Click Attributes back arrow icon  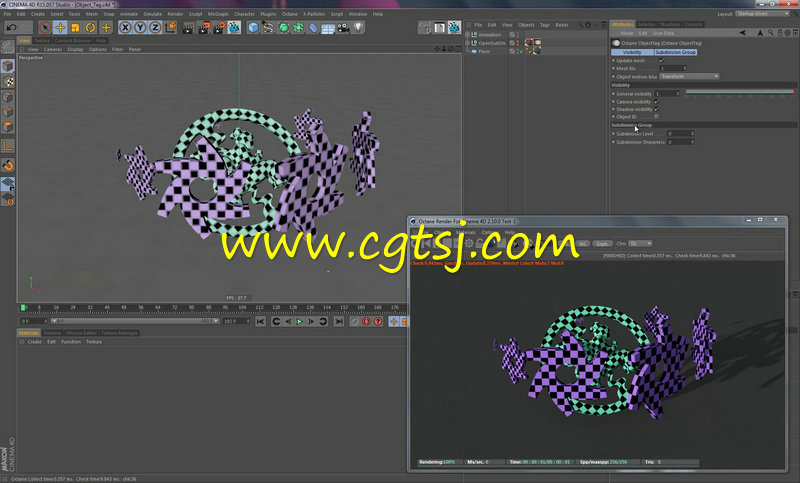[742, 33]
